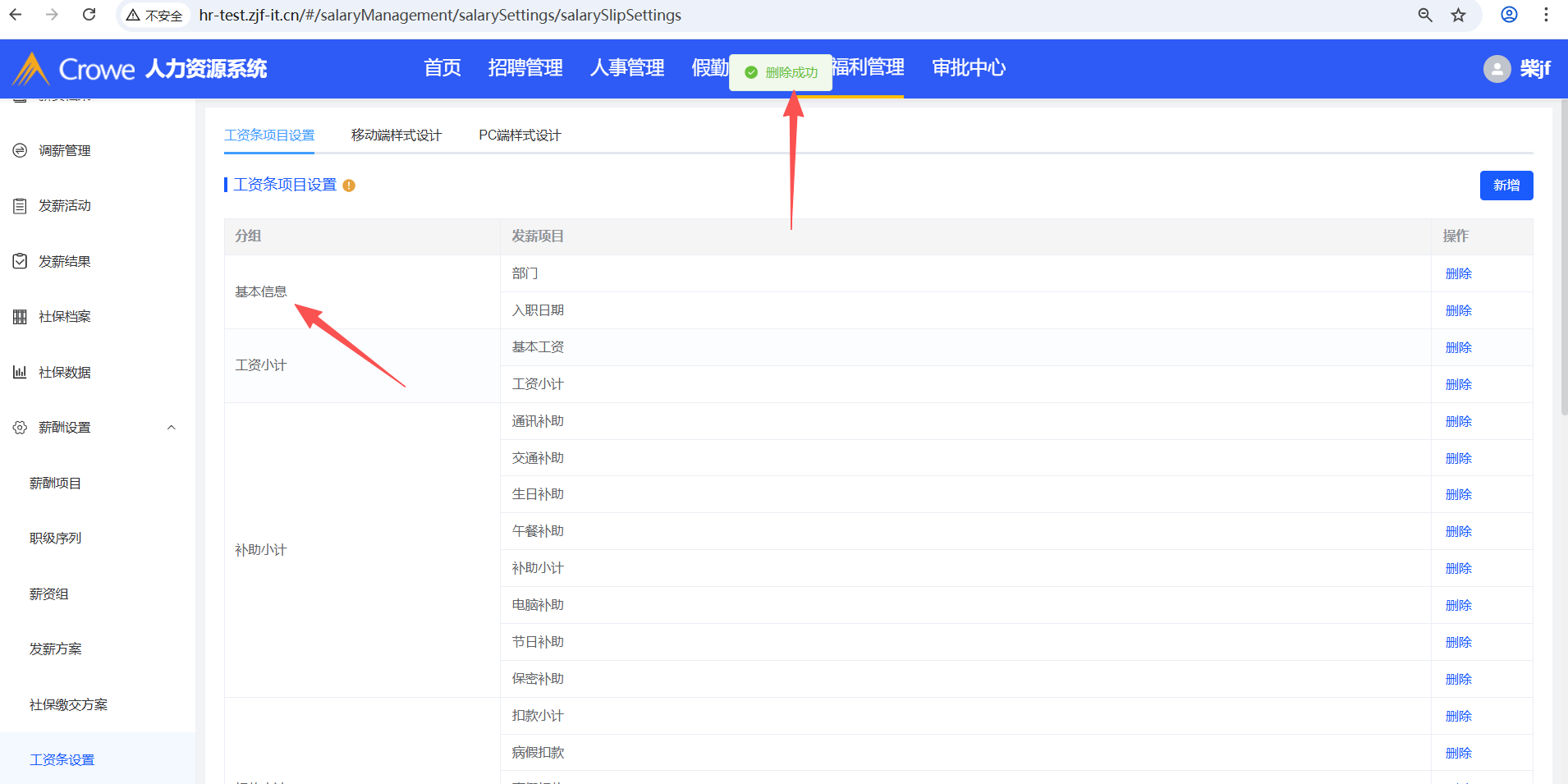Open 人事管理 in top navigation

click(627, 68)
